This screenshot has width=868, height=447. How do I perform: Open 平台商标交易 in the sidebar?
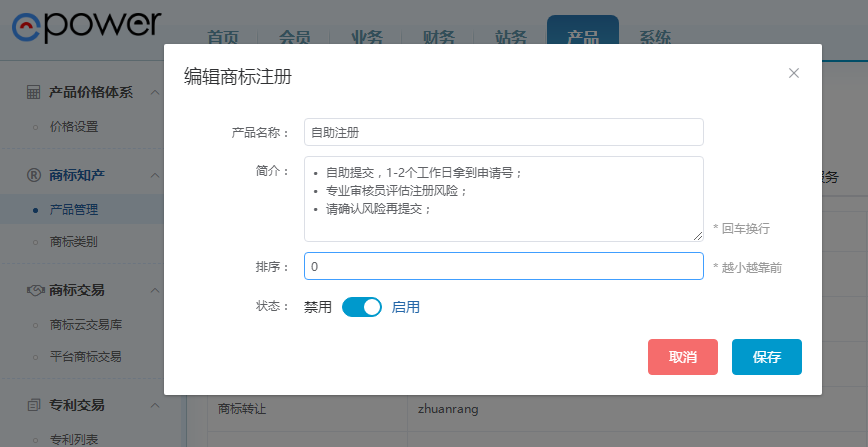tap(86, 357)
